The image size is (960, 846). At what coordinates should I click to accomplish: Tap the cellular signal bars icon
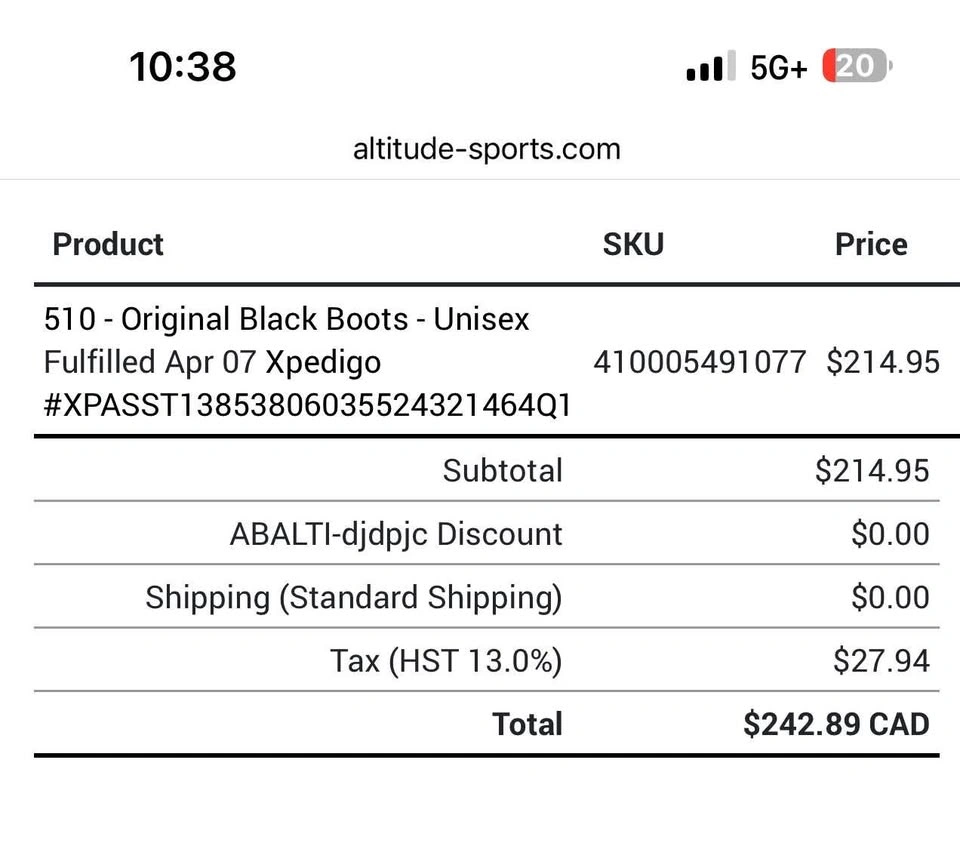710,67
